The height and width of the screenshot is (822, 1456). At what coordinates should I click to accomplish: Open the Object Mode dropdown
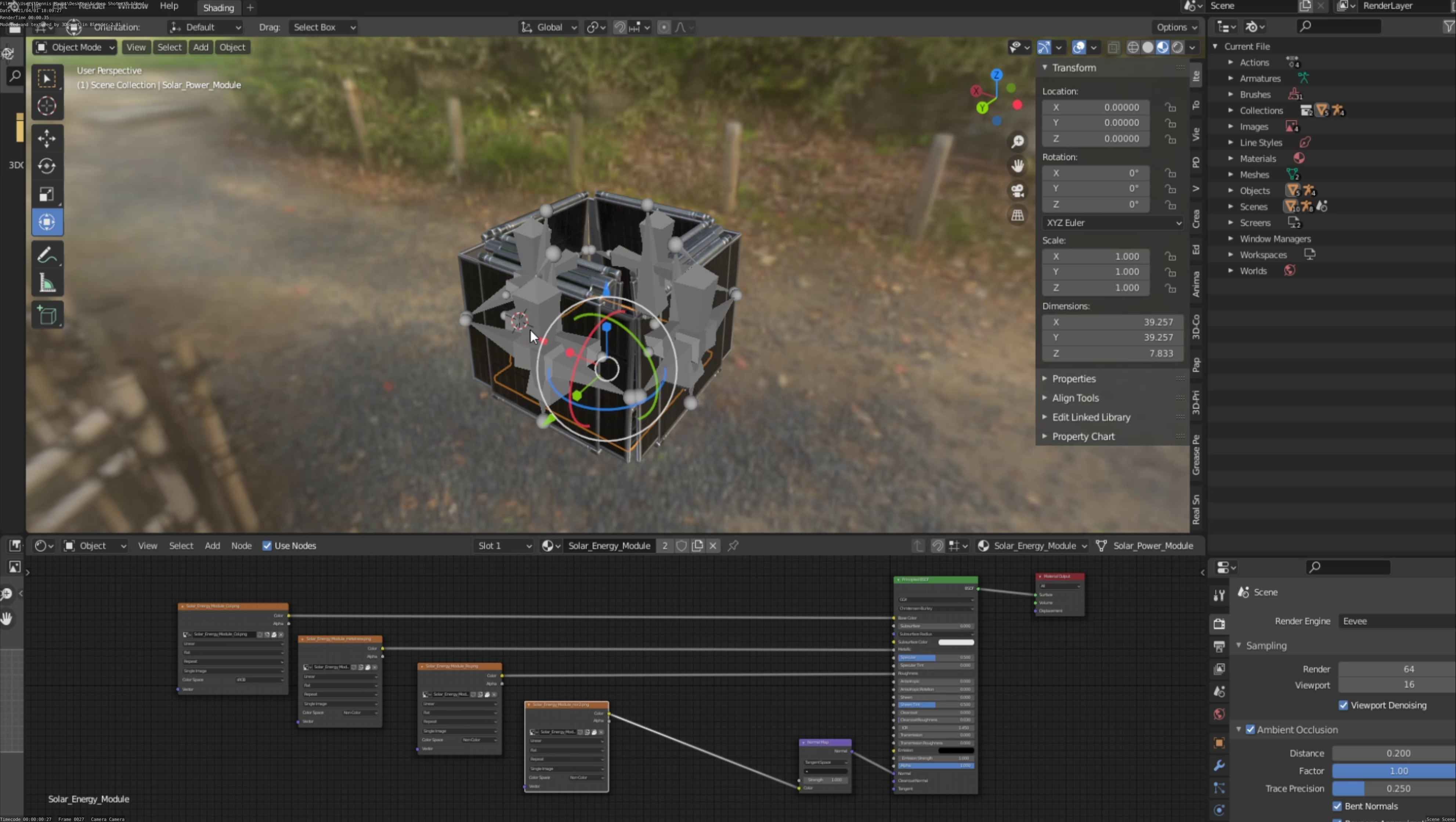[75, 47]
